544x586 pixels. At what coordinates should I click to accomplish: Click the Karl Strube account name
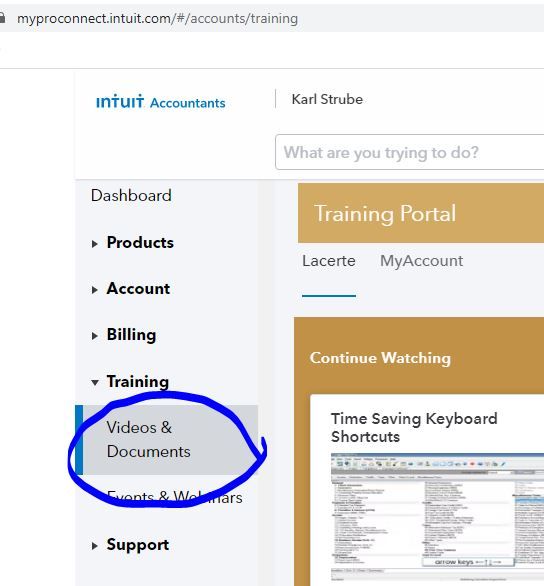(327, 99)
